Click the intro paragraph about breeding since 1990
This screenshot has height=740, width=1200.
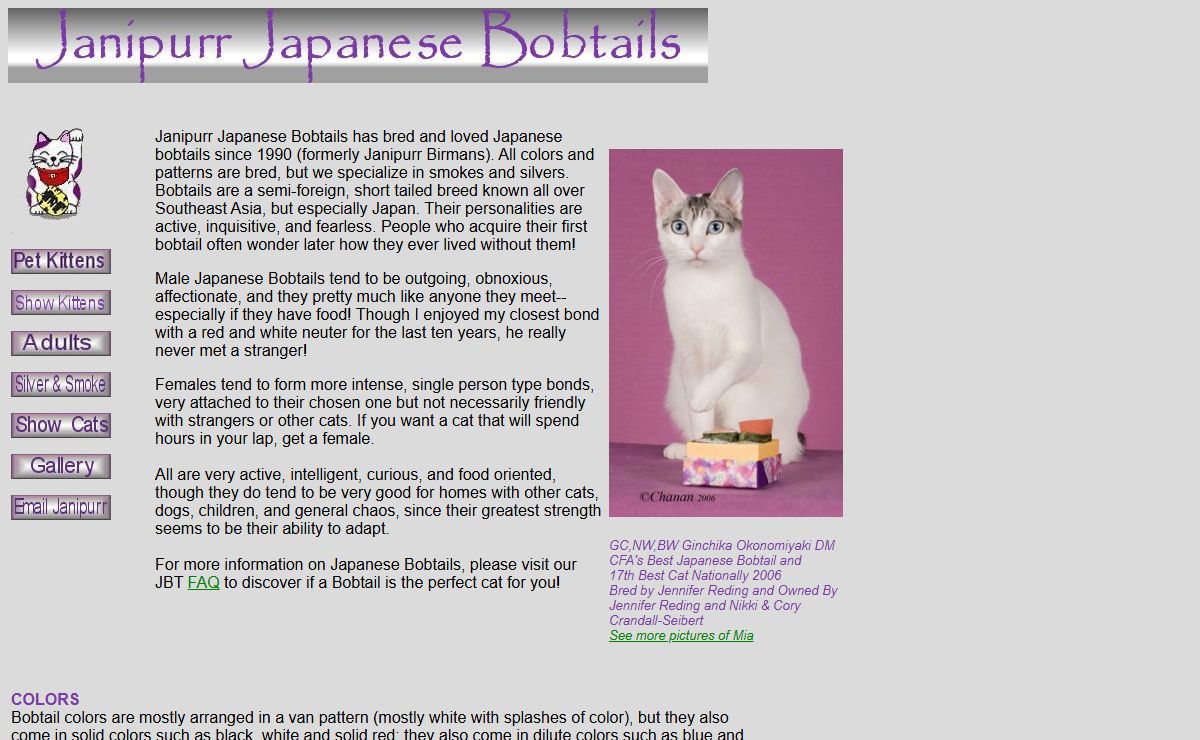374,190
